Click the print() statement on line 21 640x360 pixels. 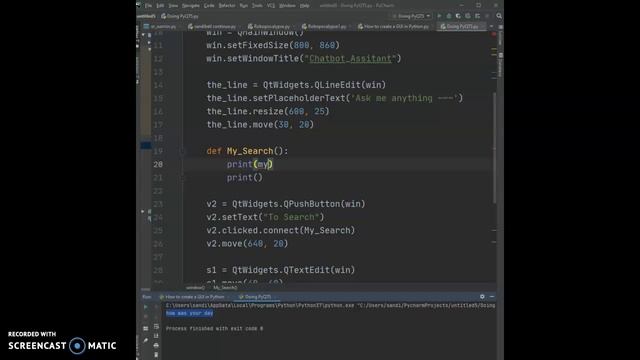[245, 178]
